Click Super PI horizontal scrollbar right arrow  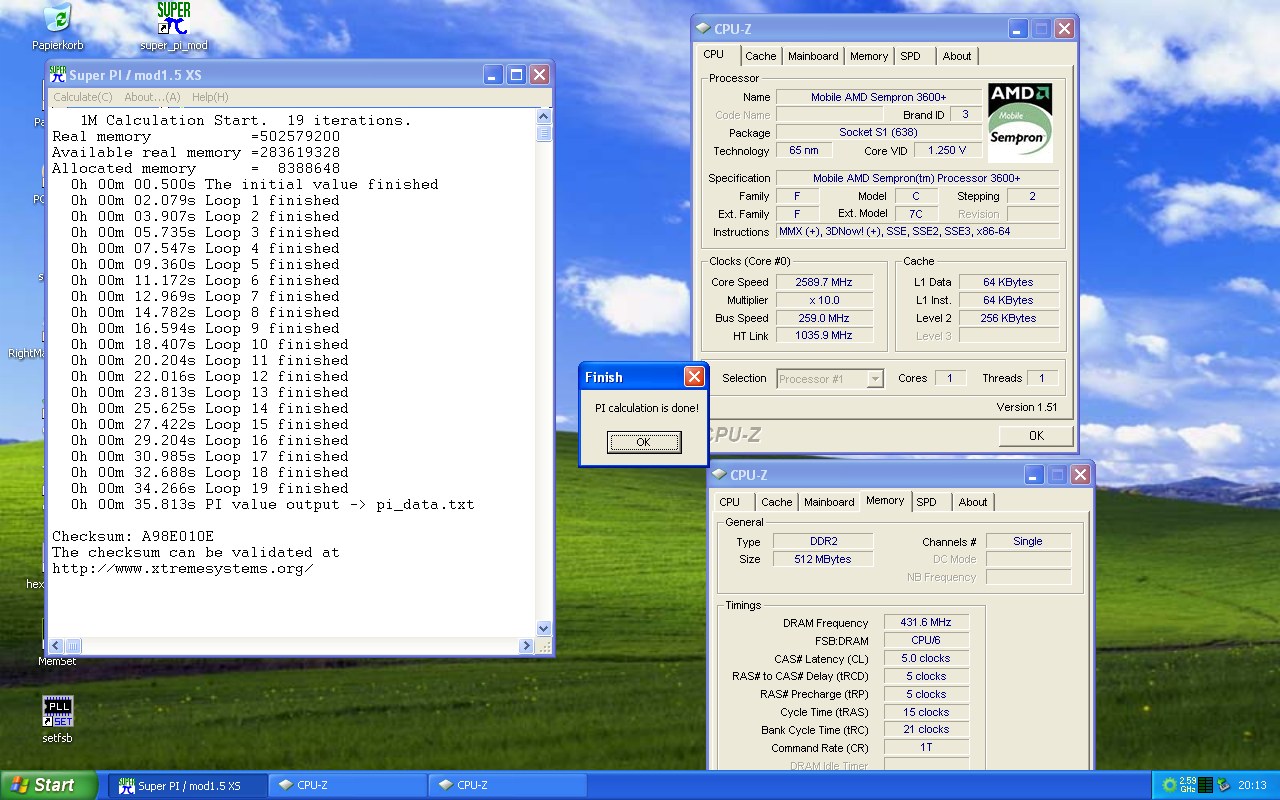526,646
